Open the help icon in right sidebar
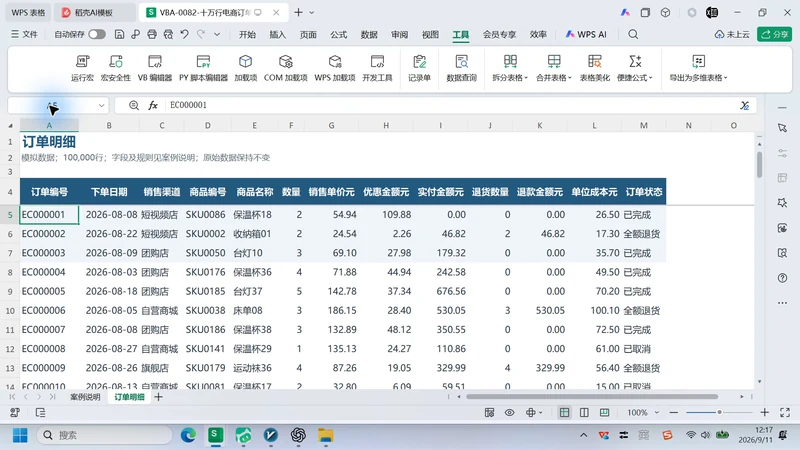This screenshot has width=800, height=450. tap(783, 278)
